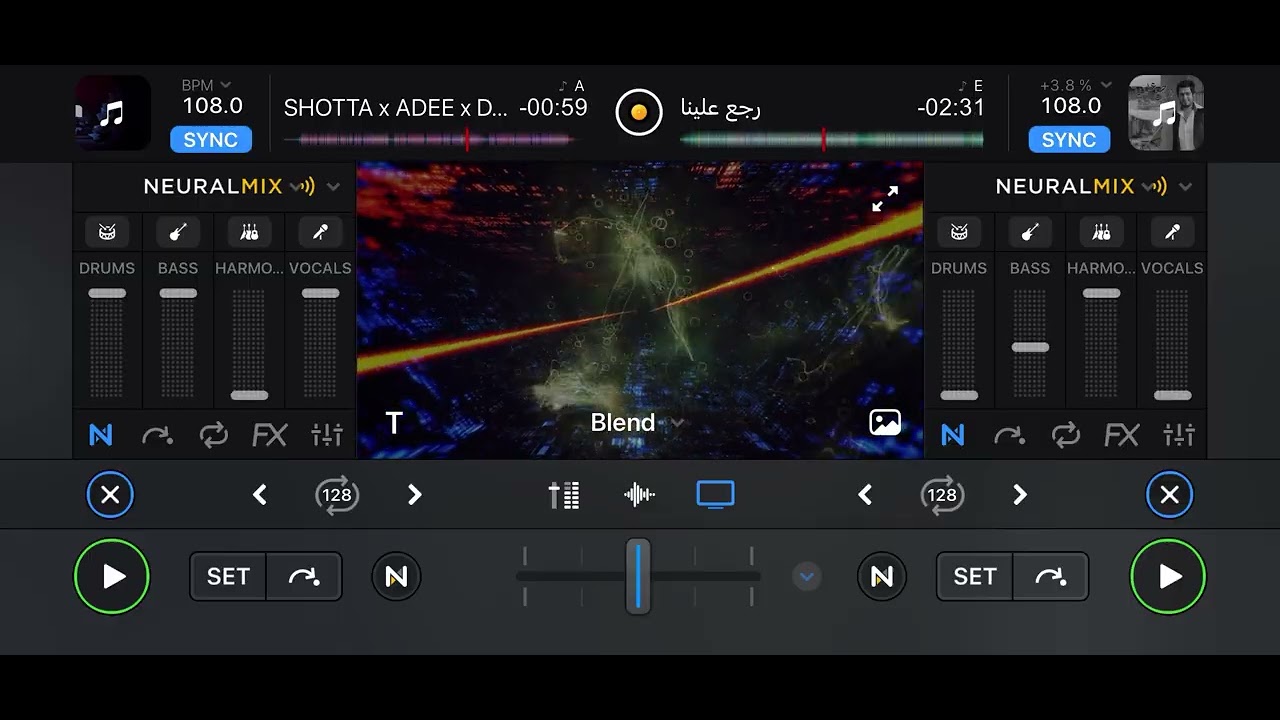
Task: Expand right NEURALMIX dropdown
Action: coord(1185,187)
